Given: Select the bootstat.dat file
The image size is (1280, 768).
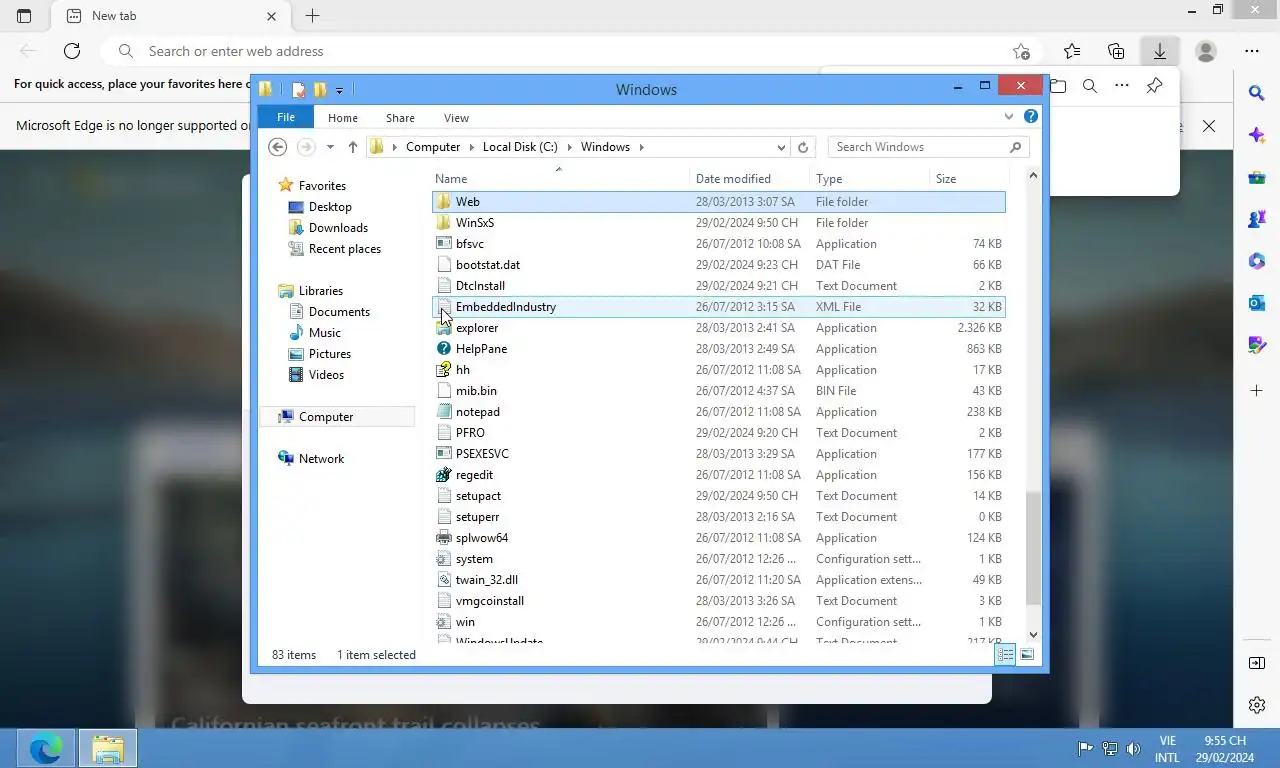Looking at the screenshot, I should click(x=488, y=265).
